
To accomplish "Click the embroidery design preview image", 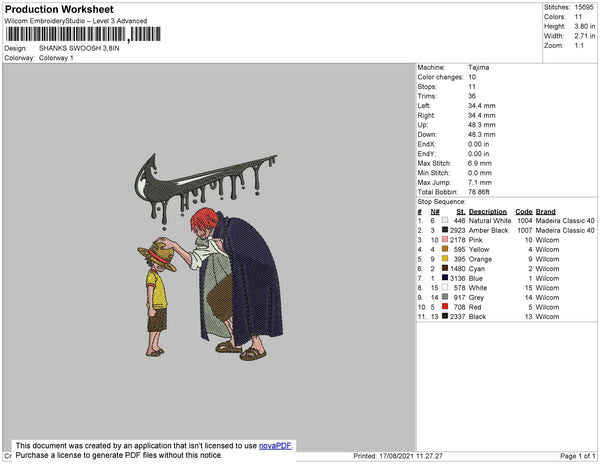I will (x=209, y=257).
